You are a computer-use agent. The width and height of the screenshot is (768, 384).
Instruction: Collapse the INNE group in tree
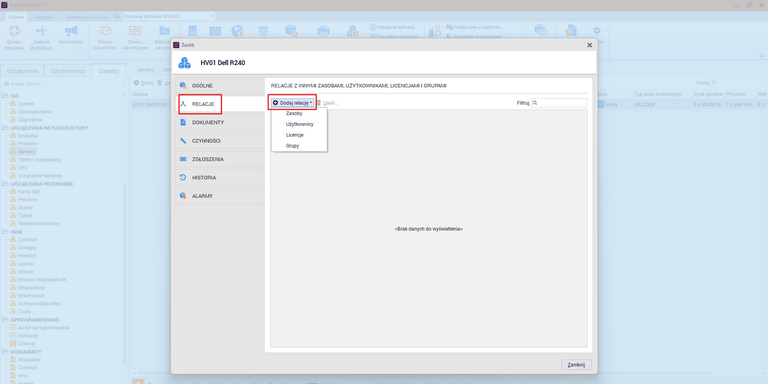[5, 232]
